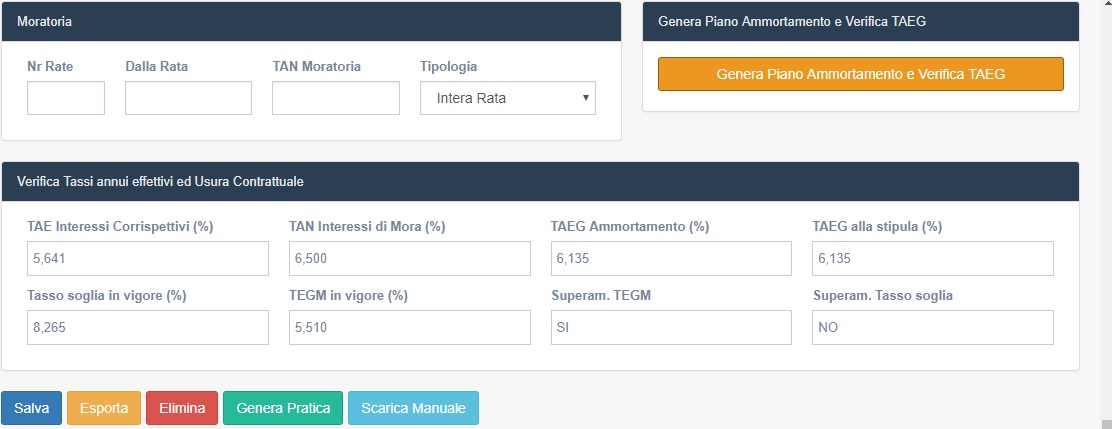This screenshot has height=429, width=1112.
Task: Click the TAN Interessi di Mora field
Action: point(410,259)
